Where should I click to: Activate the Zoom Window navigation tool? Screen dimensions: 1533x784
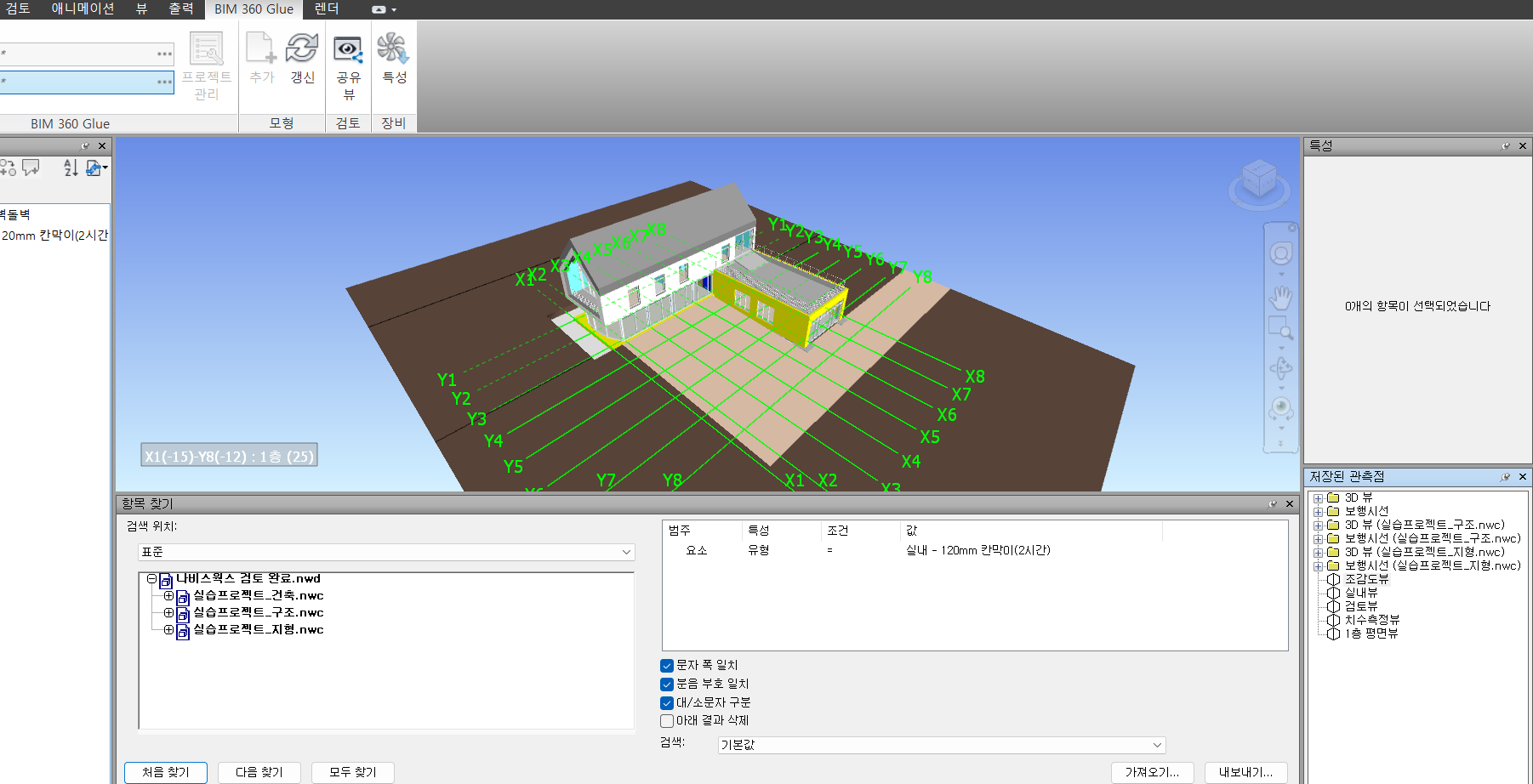1280,328
